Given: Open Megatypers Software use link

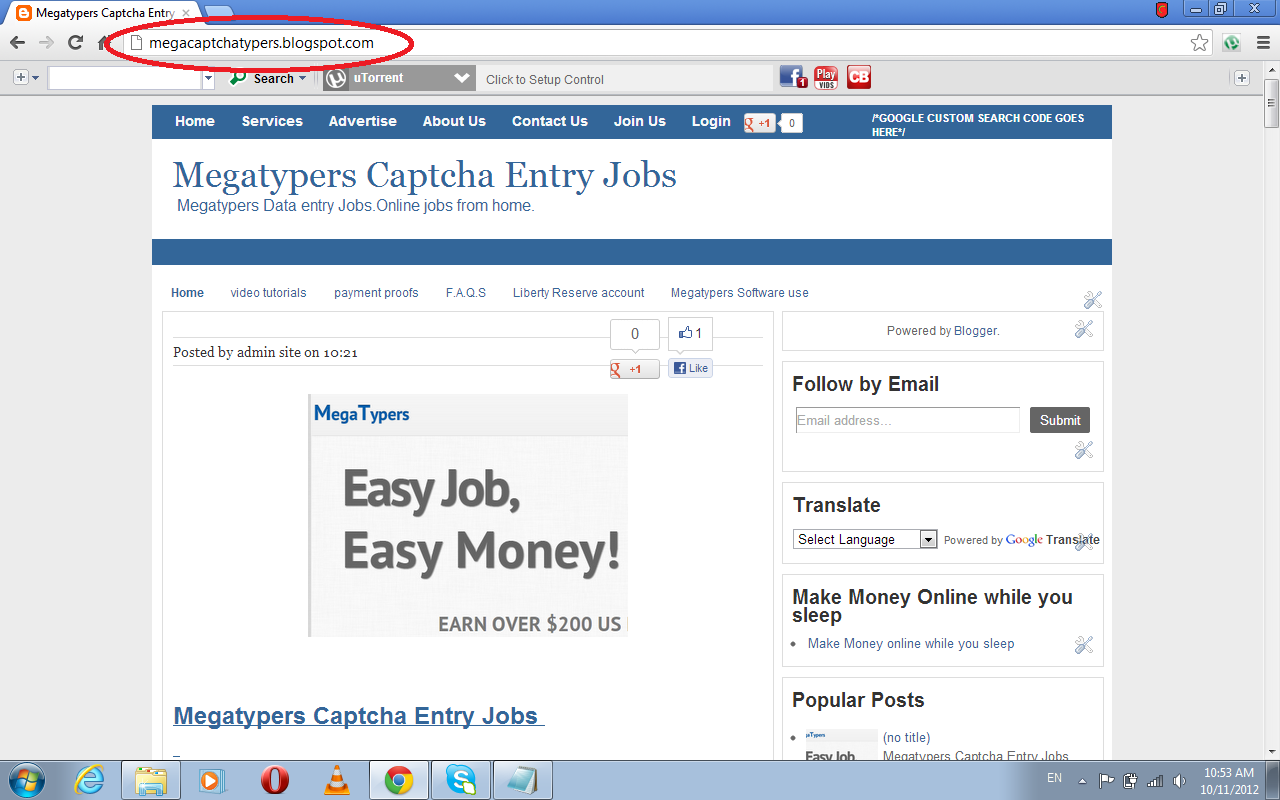Looking at the screenshot, I should click(x=740, y=293).
